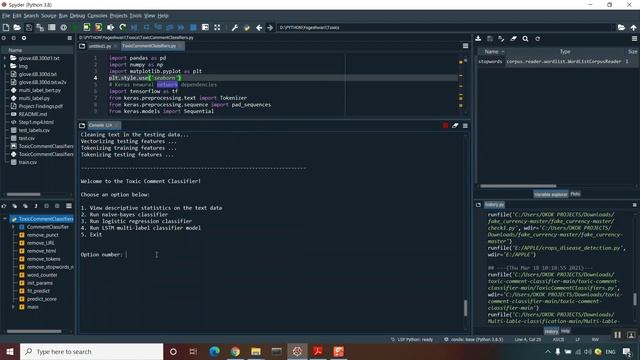The width and height of the screenshot is (640, 360).
Task: Refresh variables in Variable explorer
Action: click(538, 38)
